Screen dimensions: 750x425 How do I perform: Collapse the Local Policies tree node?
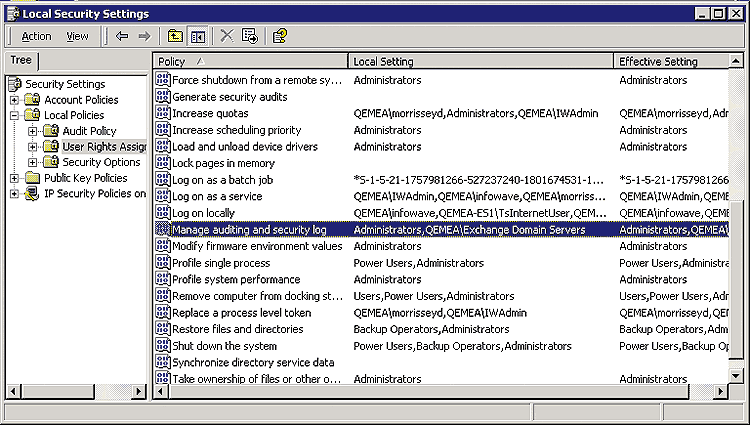14,116
